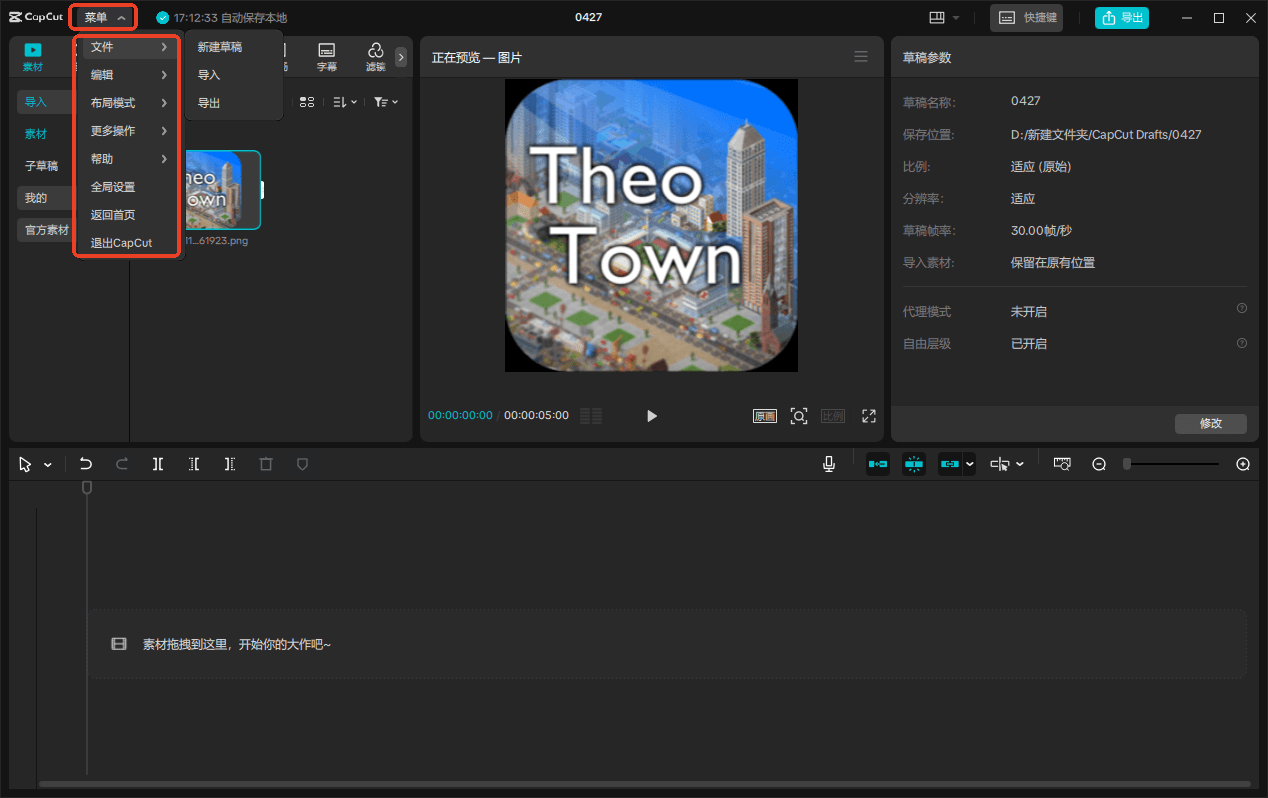Screen dimensions: 1268x798
Task: Click the microphone voiceover record icon
Action: point(829,464)
